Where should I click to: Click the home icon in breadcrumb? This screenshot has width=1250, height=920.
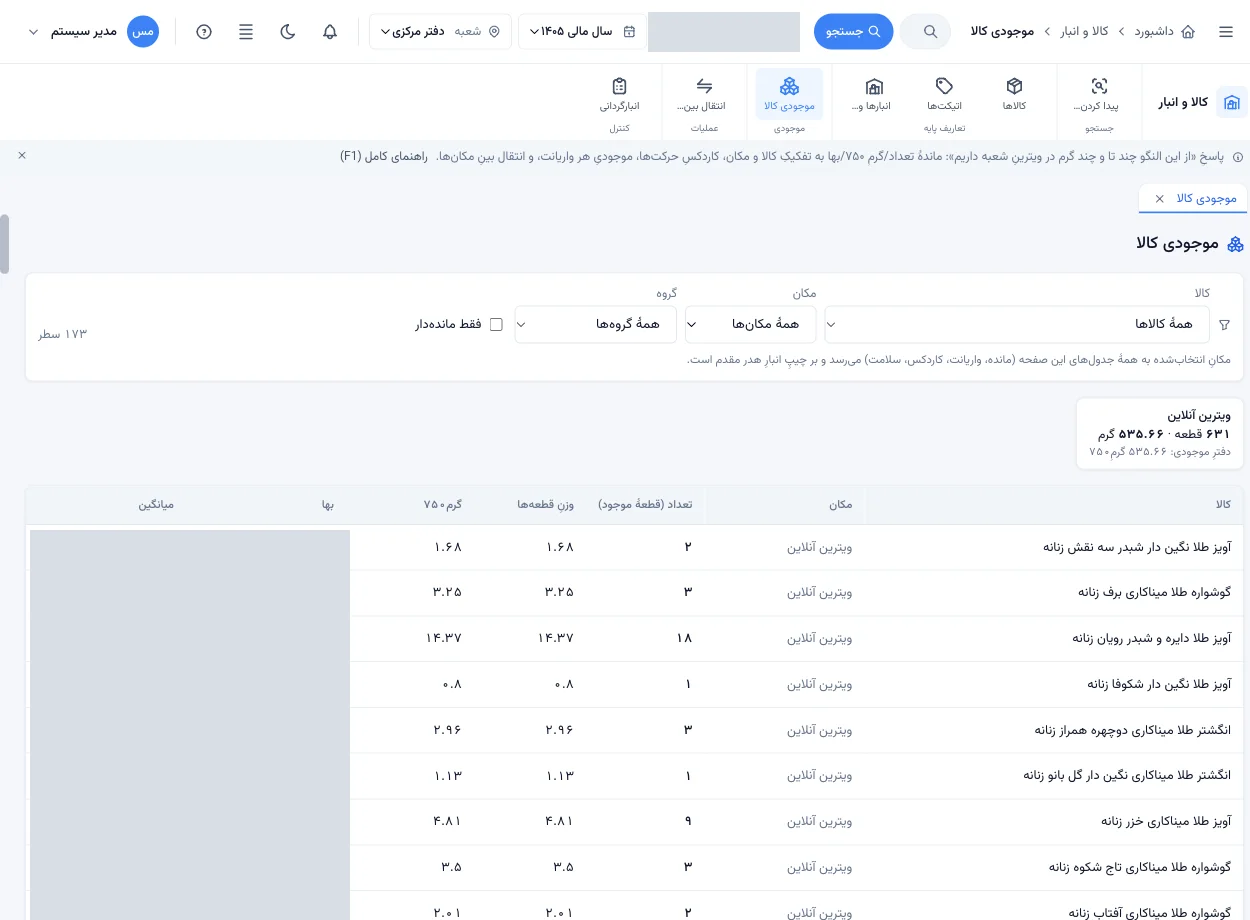click(x=1188, y=32)
